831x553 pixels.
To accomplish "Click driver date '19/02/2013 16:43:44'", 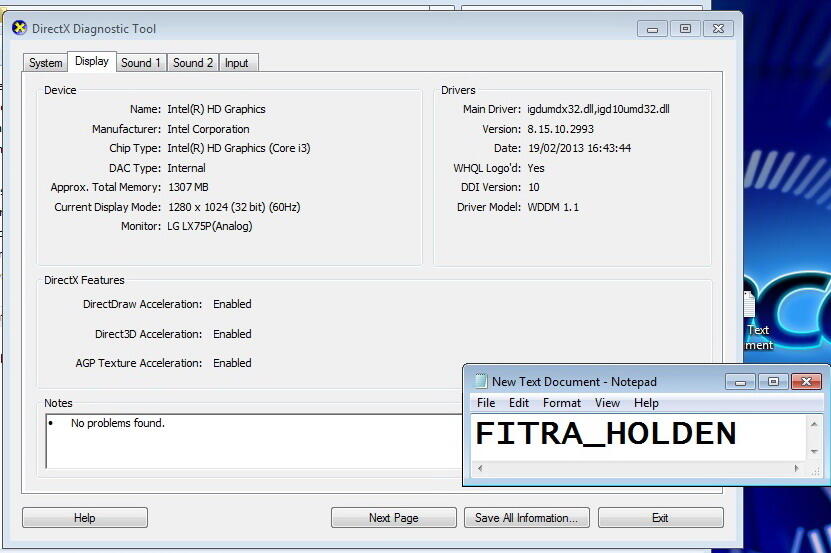I will click(x=579, y=148).
